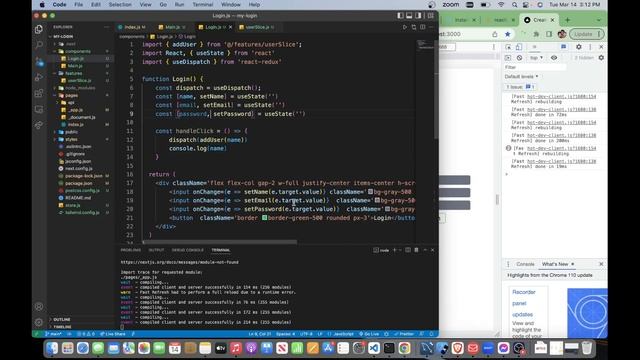Open Live Share view in activity bar
The height and width of the screenshot is (360, 640).
click(39, 125)
